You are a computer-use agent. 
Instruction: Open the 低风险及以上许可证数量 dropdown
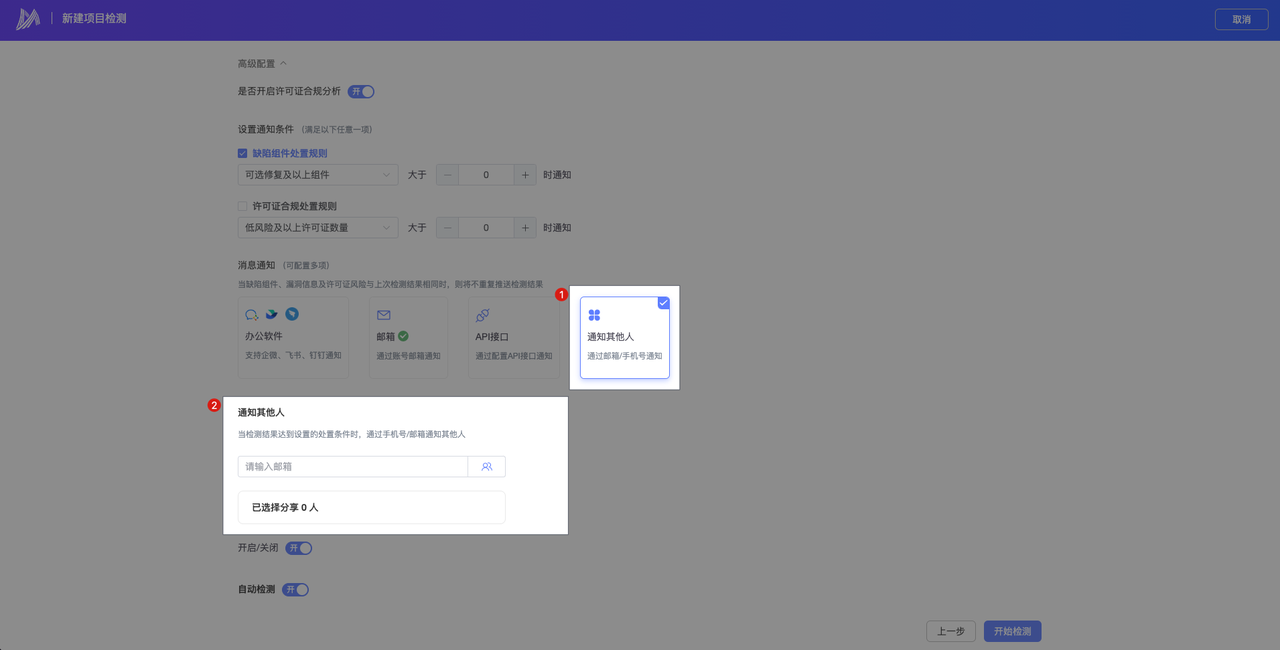(x=318, y=228)
